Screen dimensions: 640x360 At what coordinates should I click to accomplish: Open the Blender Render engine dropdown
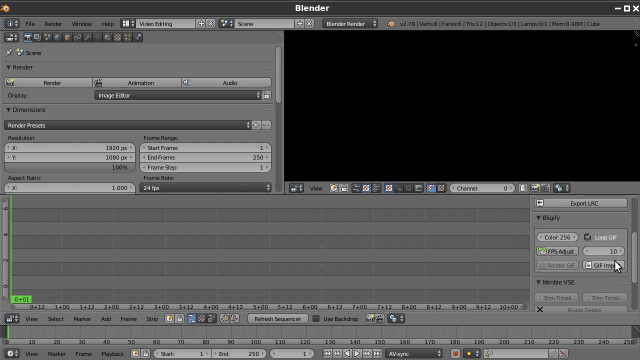tap(350, 24)
